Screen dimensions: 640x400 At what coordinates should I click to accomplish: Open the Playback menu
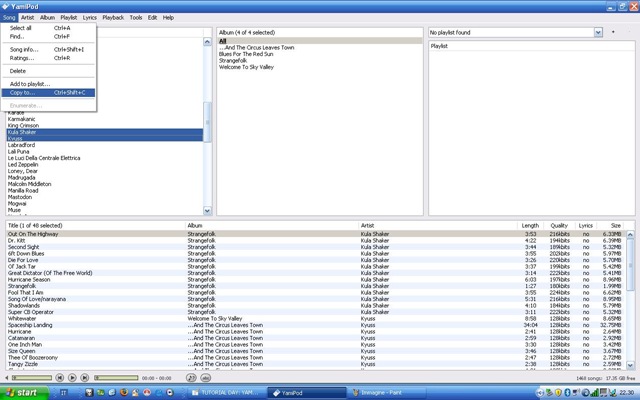point(113,17)
